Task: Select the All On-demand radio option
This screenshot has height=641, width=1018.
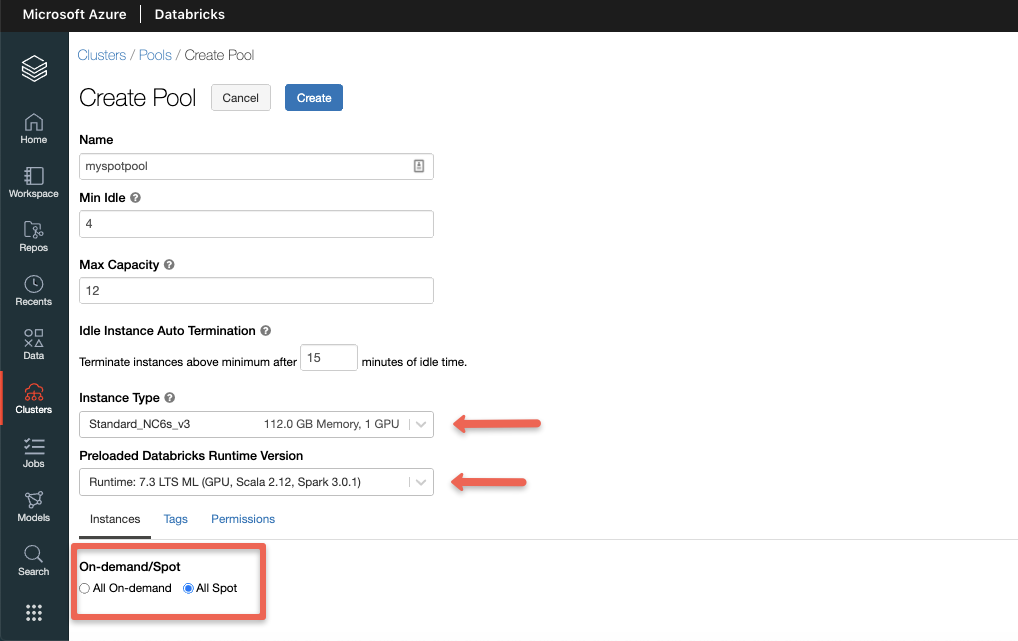Action: pyautogui.click(x=85, y=588)
